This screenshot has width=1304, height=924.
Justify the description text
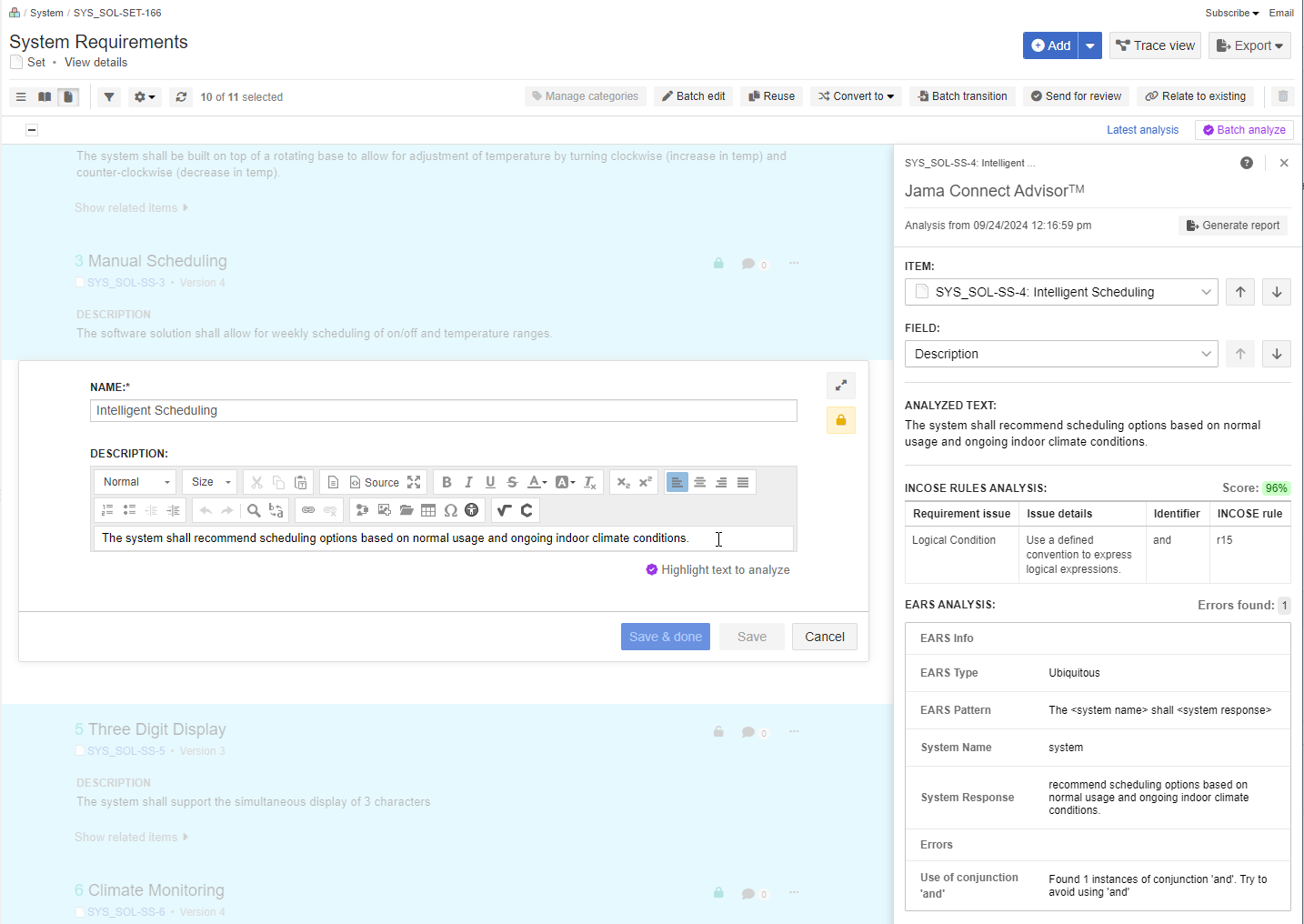[x=743, y=482]
